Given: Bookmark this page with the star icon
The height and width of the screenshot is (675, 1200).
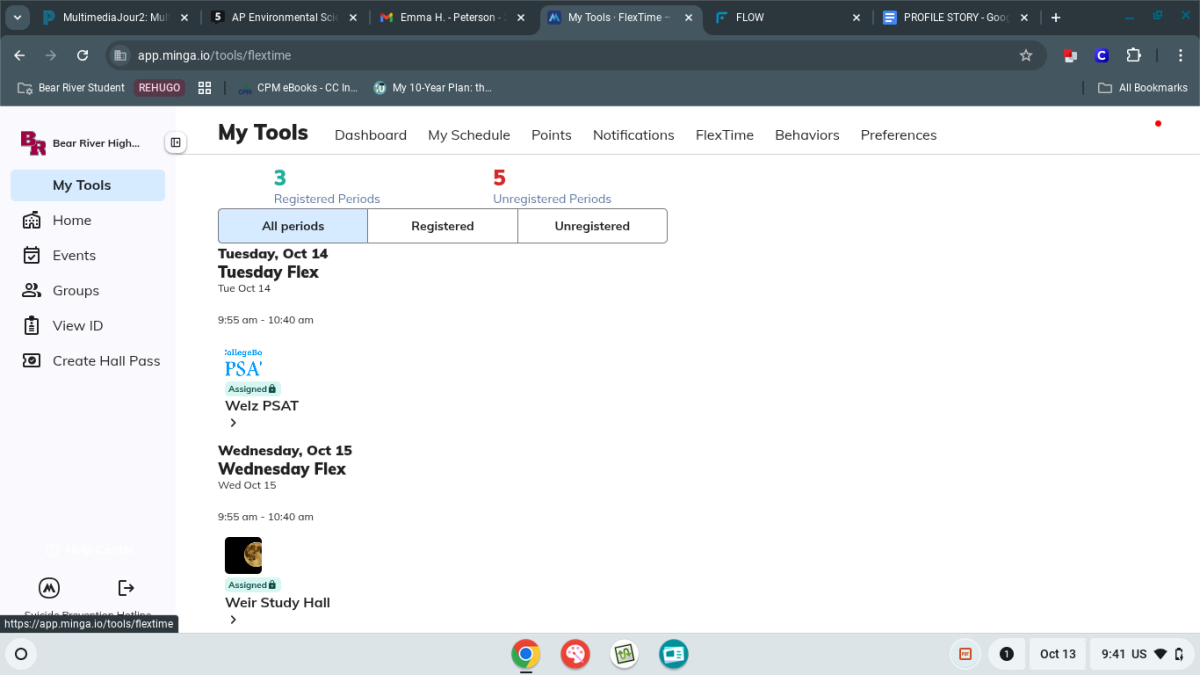Looking at the screenshot, I should click(1025, 55).
